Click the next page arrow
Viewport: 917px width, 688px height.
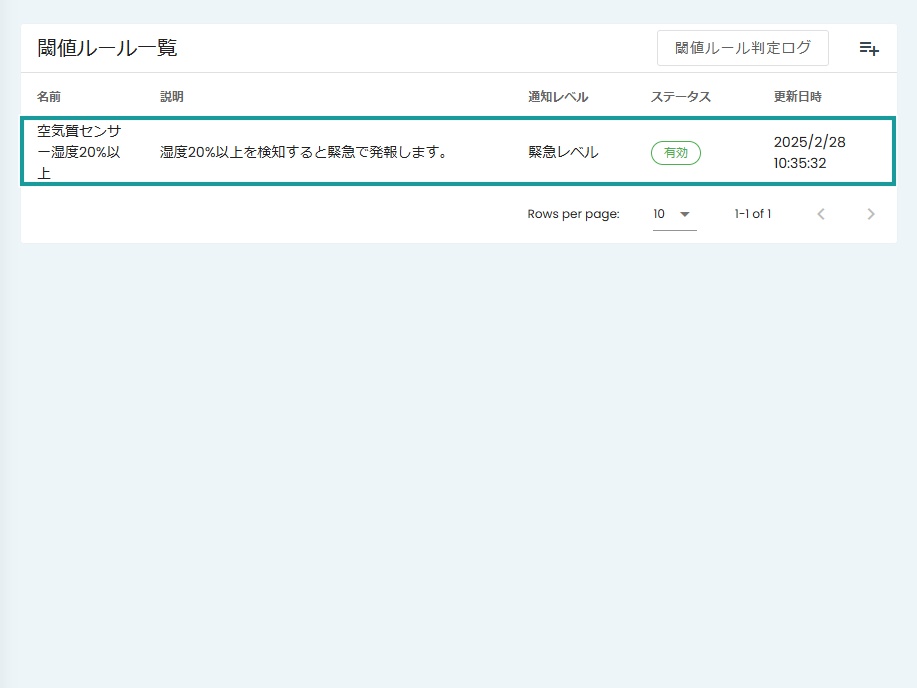(x=870, y=213)
